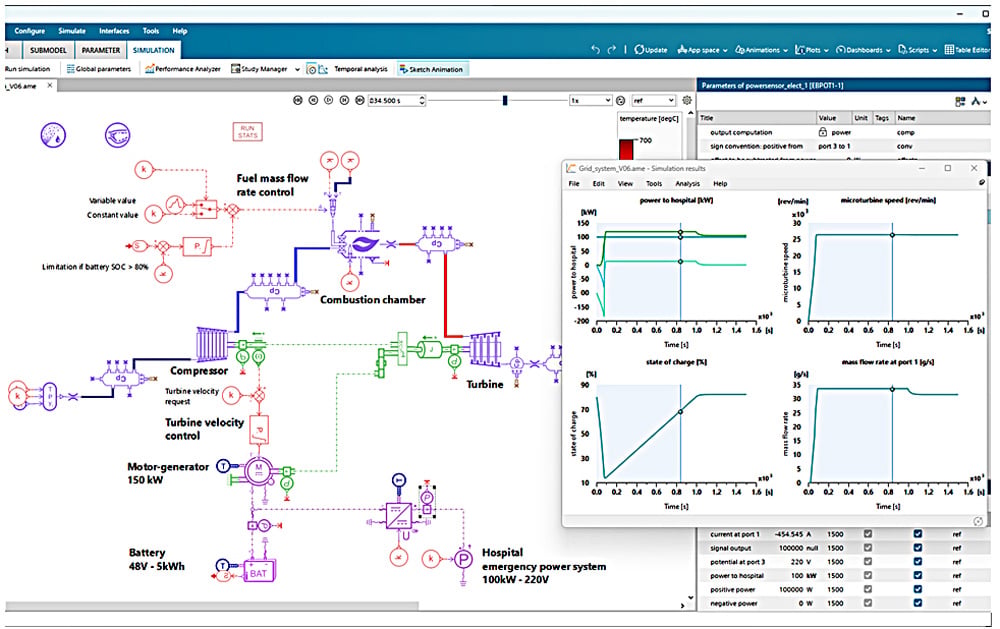This screenshot has width=1000, height=629.
Task: Close the _V06.ame document tab
Action: pos(50,85)
